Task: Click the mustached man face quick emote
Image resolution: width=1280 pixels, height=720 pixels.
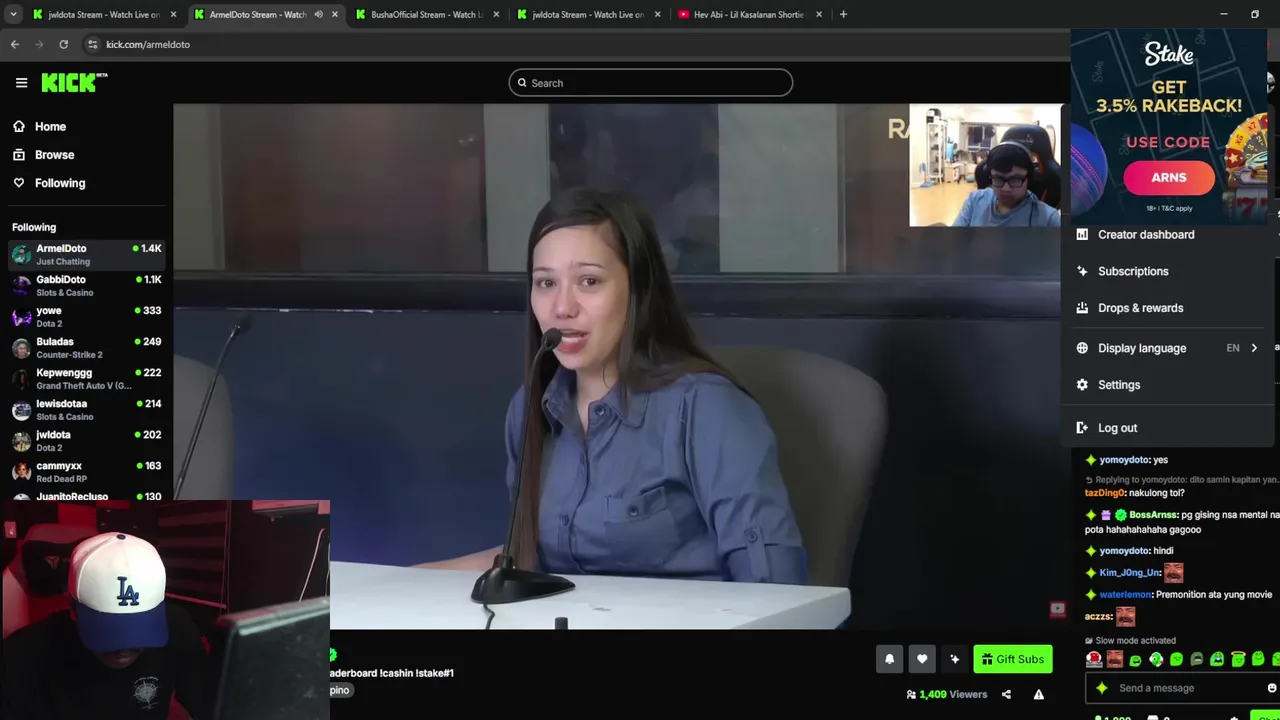Action: (1114, 659)
